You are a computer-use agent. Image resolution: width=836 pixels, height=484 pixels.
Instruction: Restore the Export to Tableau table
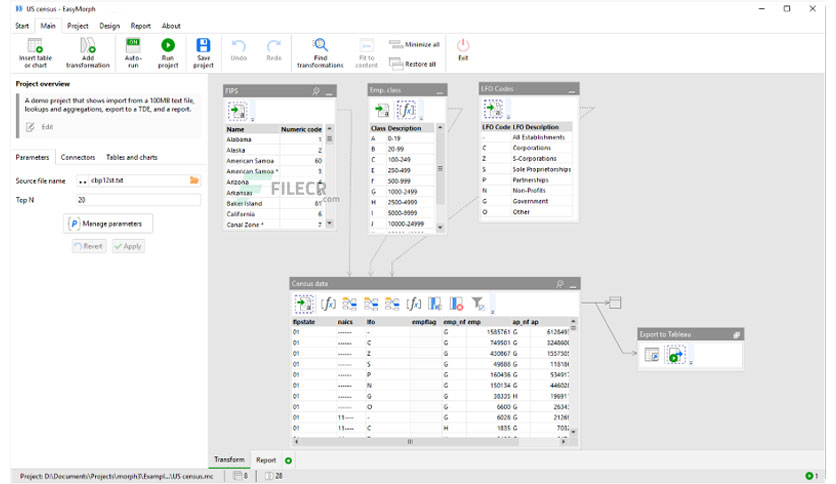click(x=736, y=335)
